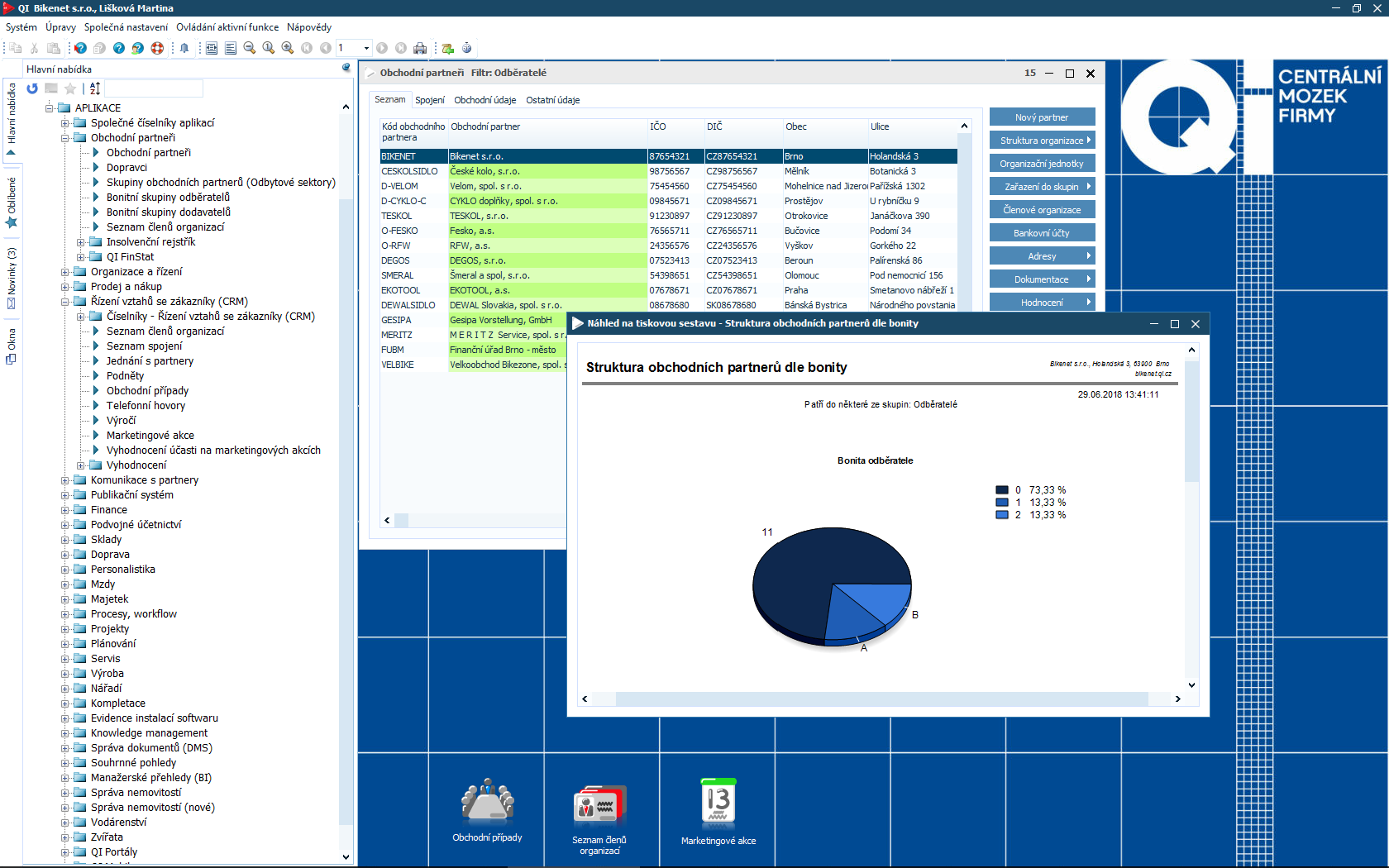Screen dimensions: 1389x868
Task: Open the Společná nastavení menu
Action: pos(126,27)
